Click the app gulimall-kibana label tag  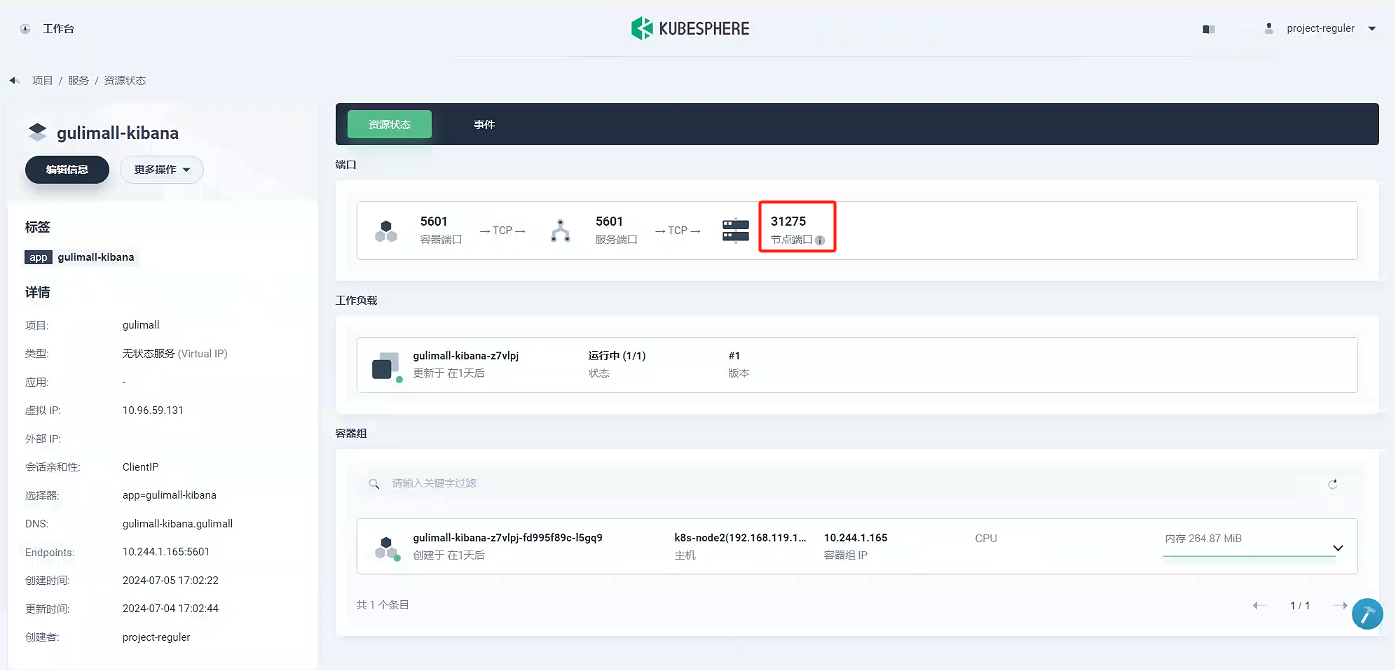click(81, 257)
